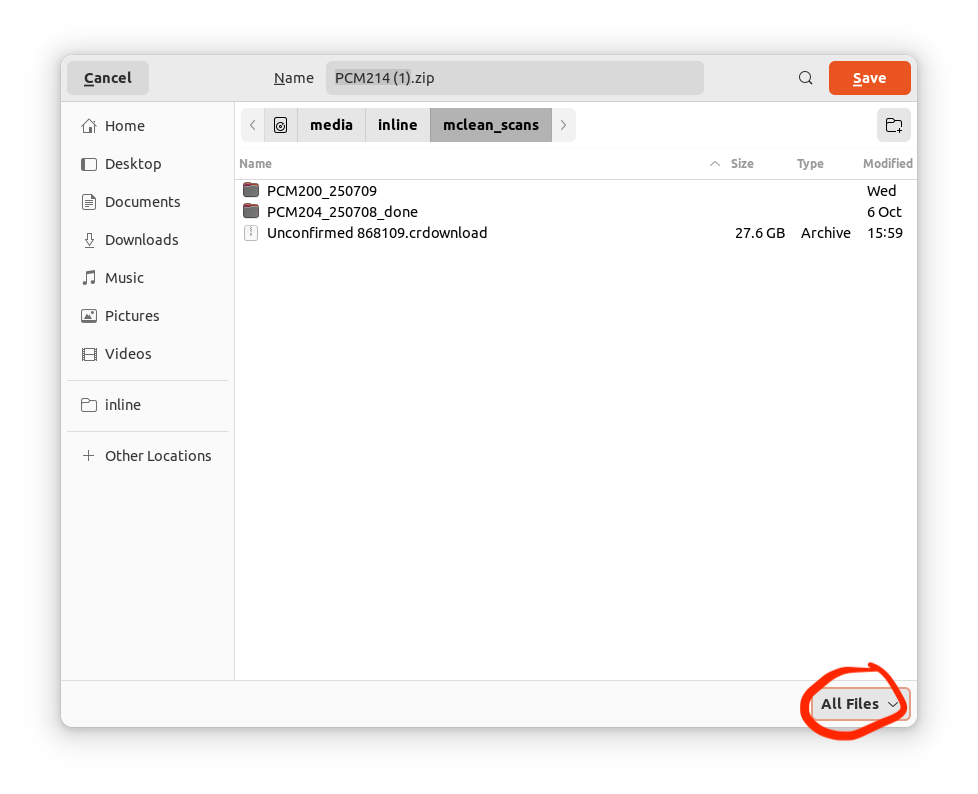Click the search magnifier icon
The width and height of the screenshot is (978, 794).
(x=805, y=78)
